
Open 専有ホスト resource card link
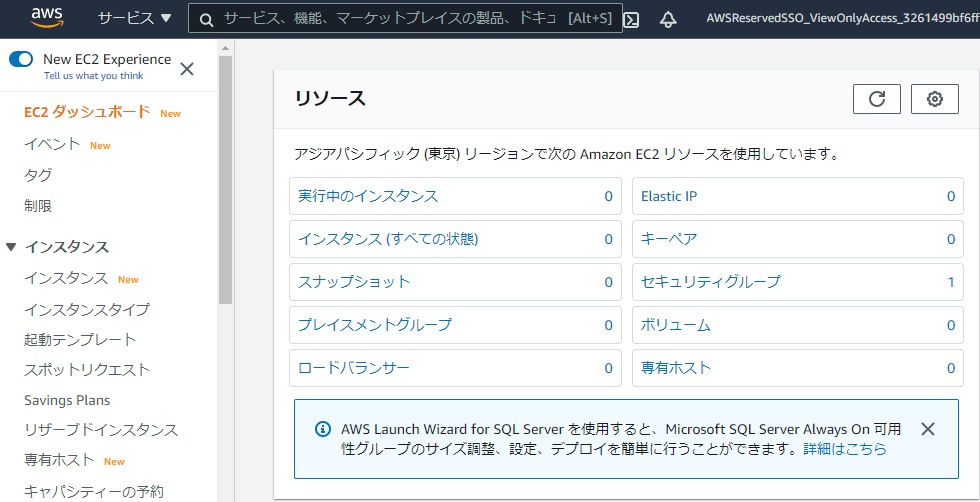[676, 368]
